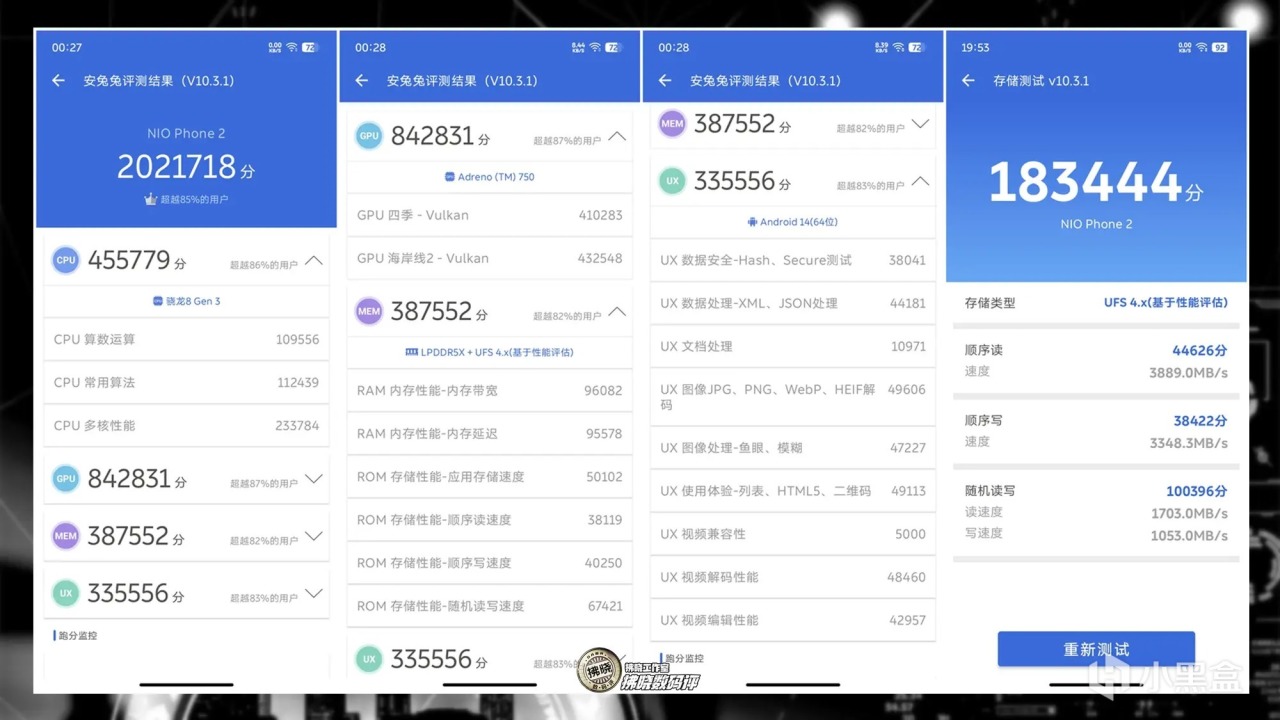The height and width of the screenshot is (720, 1280).
Task: Select CPU 算数运算 109556 row
Action: 187,339
